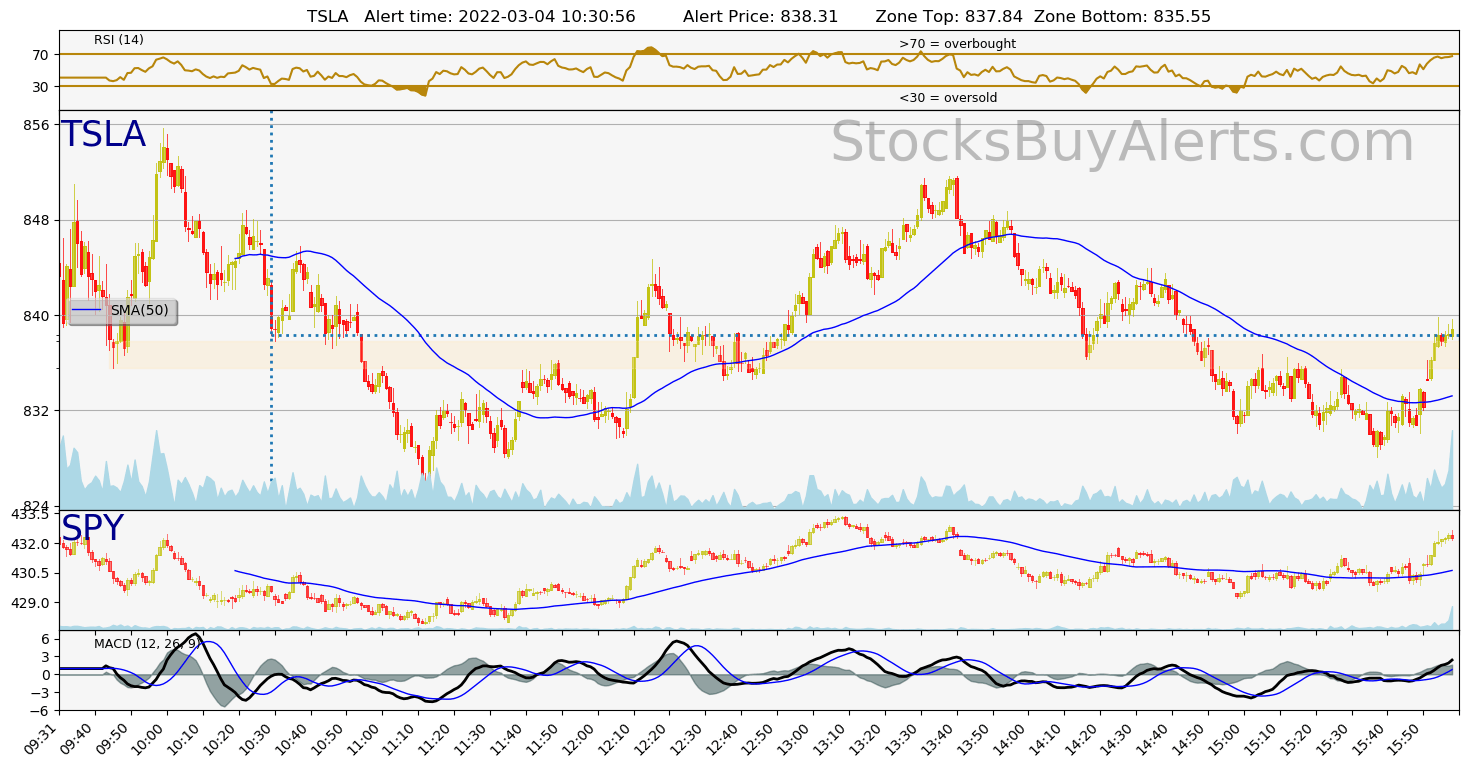Viewport: 1474px width, 768px height.
Task: Click the shaded buy-zone band
Action: [x=784, y=355]
